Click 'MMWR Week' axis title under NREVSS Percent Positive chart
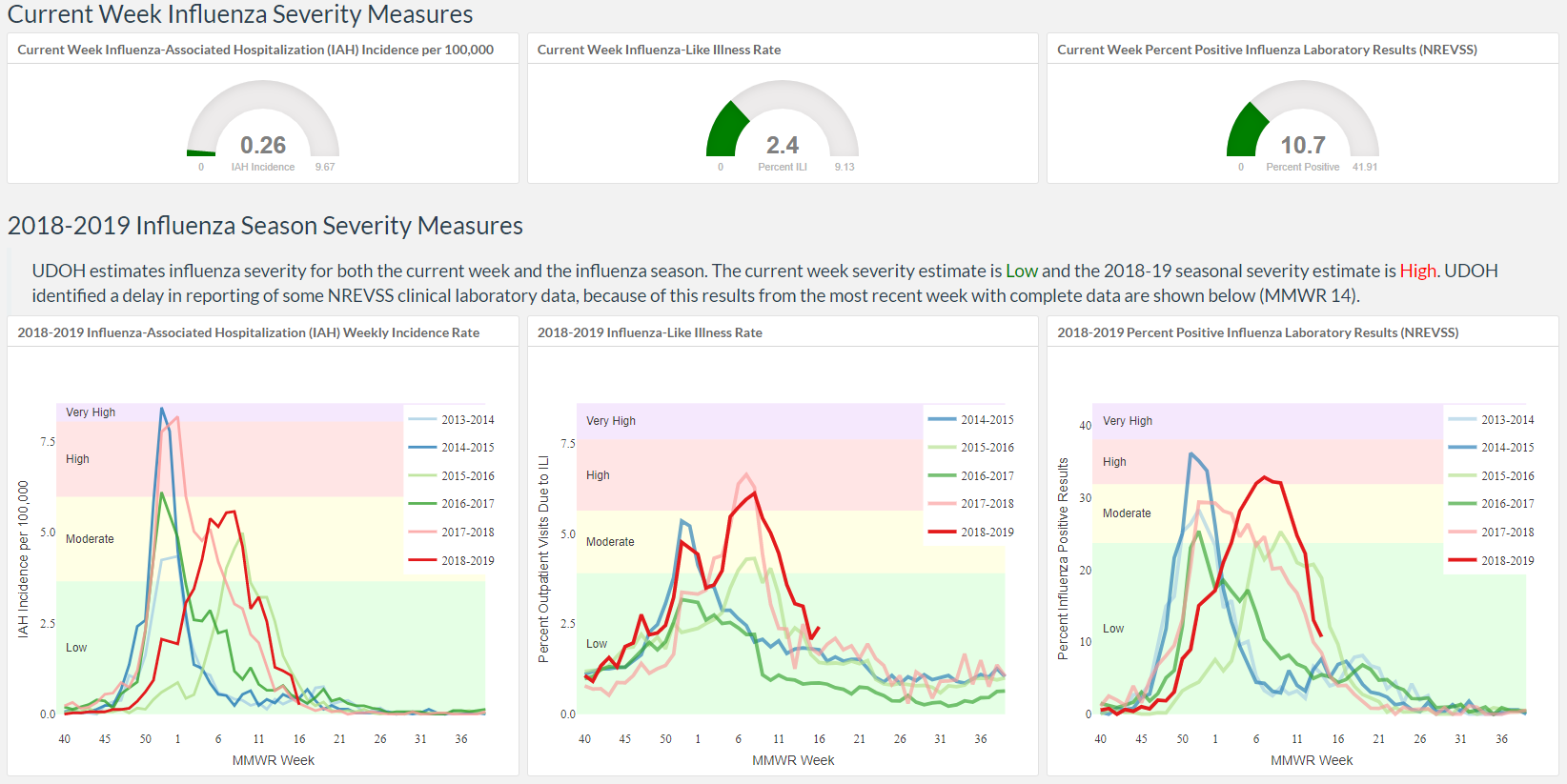The height and width of the screenshot is (784, 1567). coord(1312,760)
